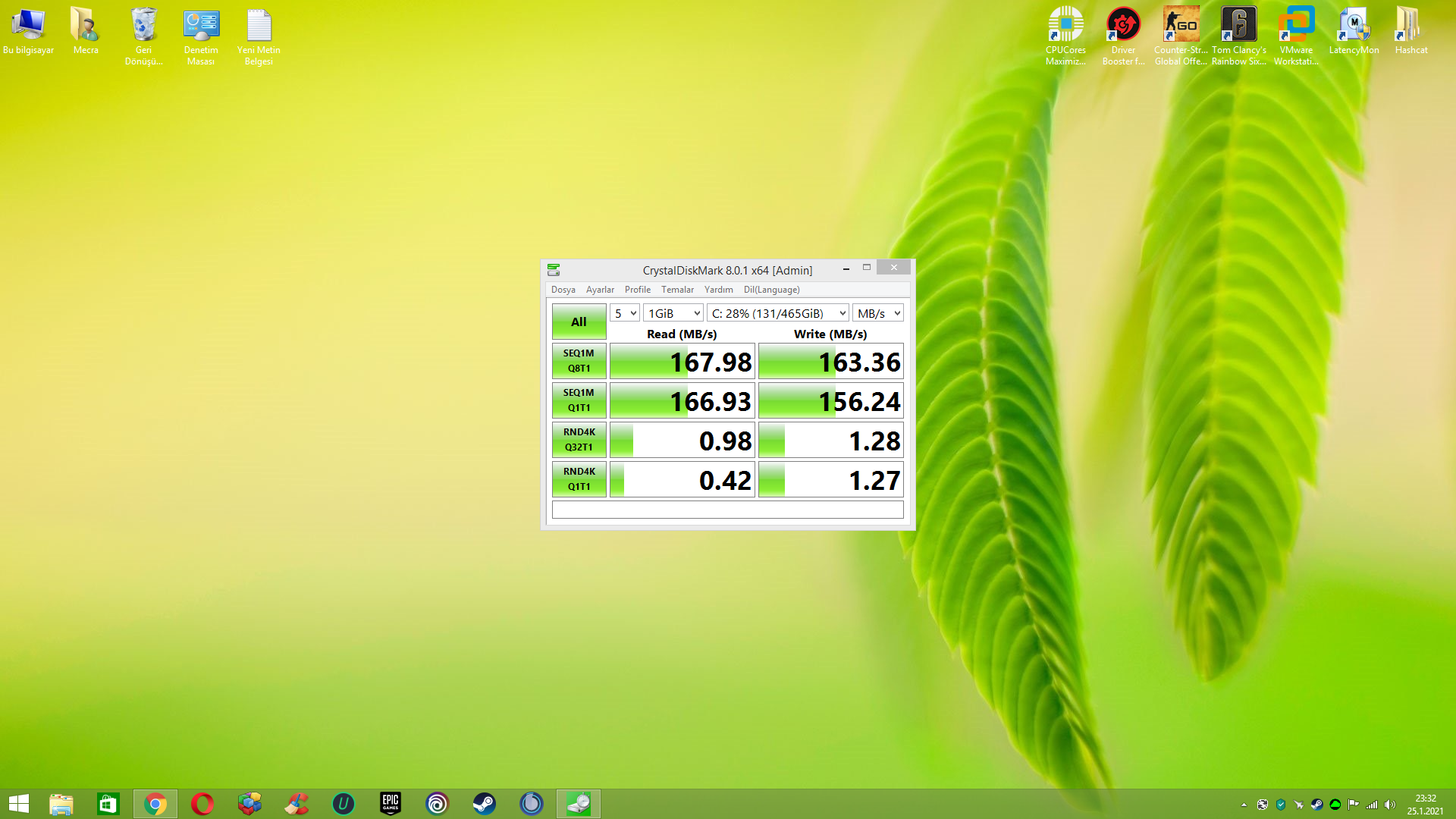The height and width of the screenshot is (819, 1456).
Task: Launch Counter-Strike Global Offensive shortcut
Action: (x=1181, y=34)
